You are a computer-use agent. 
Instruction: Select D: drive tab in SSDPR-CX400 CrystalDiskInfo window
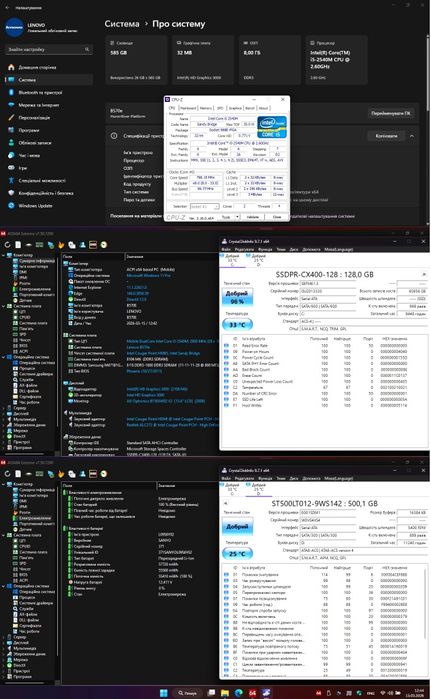click(259, 259)
